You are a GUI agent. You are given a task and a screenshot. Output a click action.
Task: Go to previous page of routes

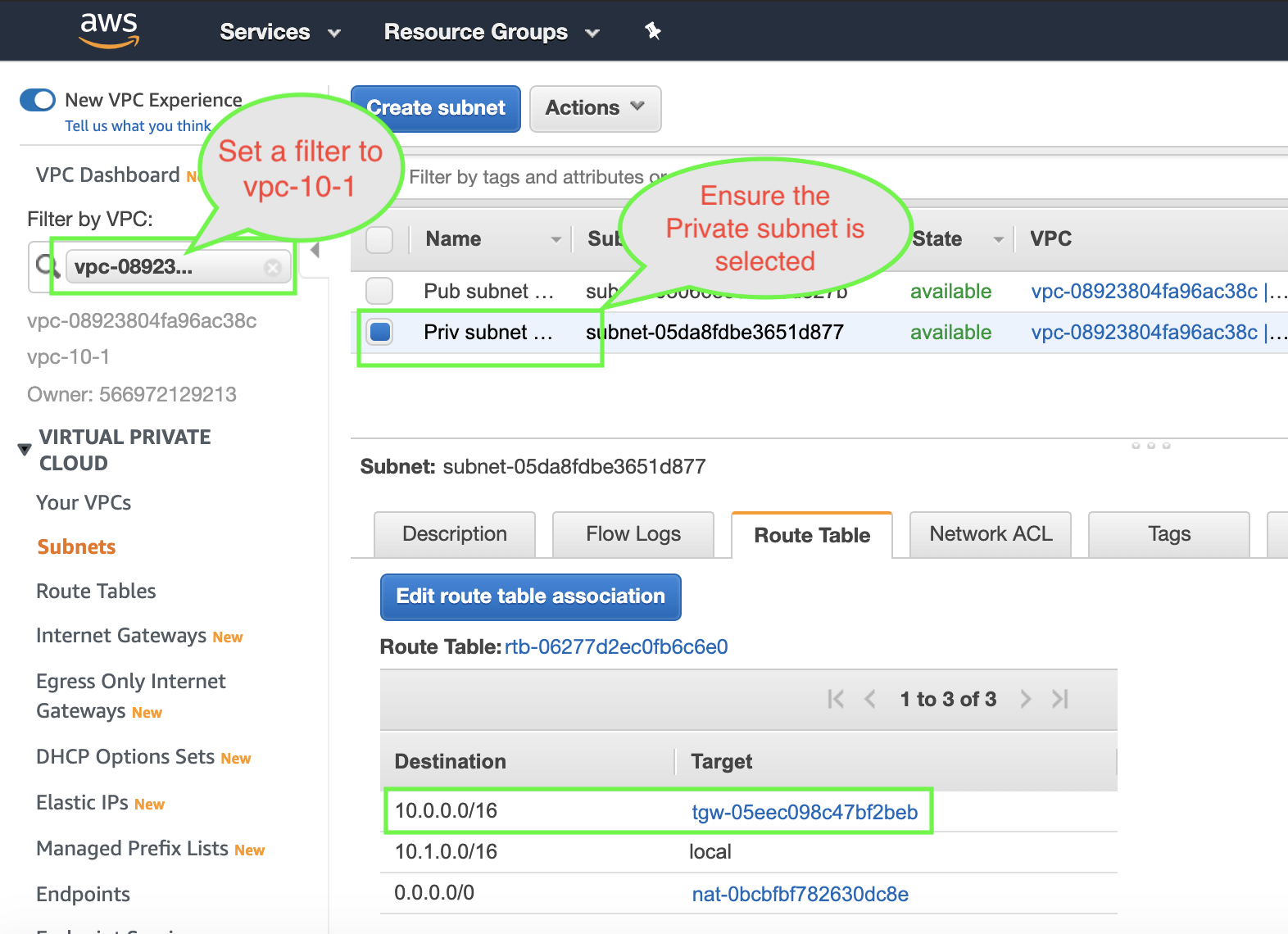[870, 699]
